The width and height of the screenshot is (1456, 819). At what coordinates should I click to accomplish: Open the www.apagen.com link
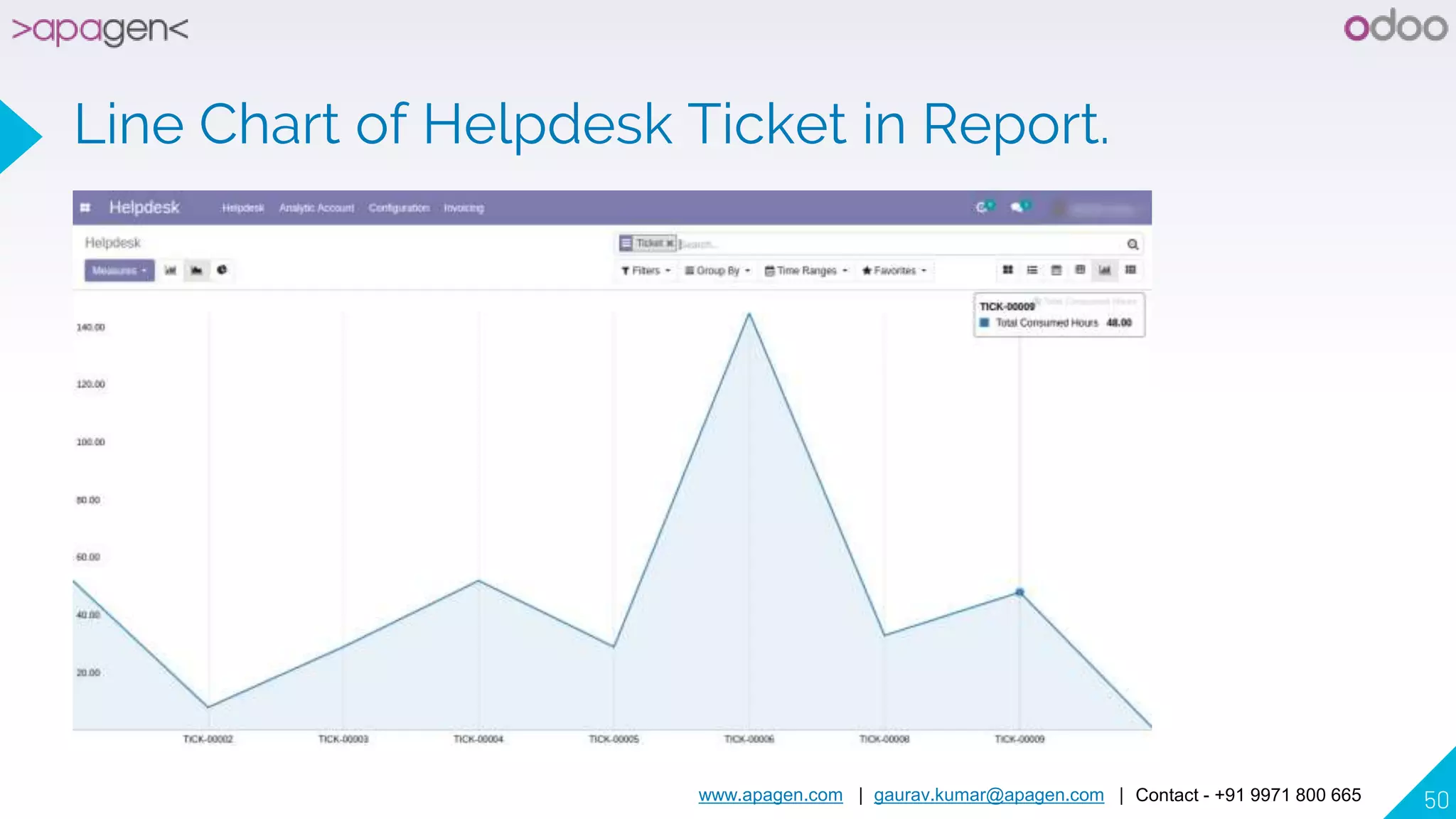(771, 795)
